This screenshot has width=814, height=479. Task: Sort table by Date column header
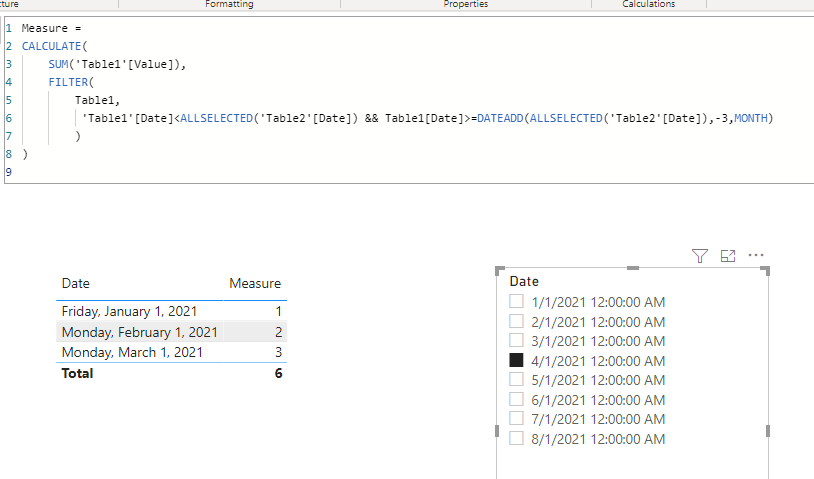76,283
